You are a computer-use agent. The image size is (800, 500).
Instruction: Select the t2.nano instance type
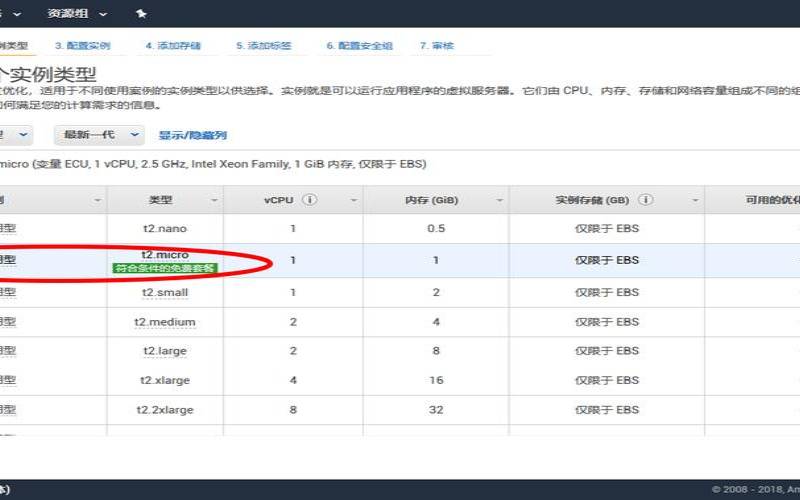(165, 229)
